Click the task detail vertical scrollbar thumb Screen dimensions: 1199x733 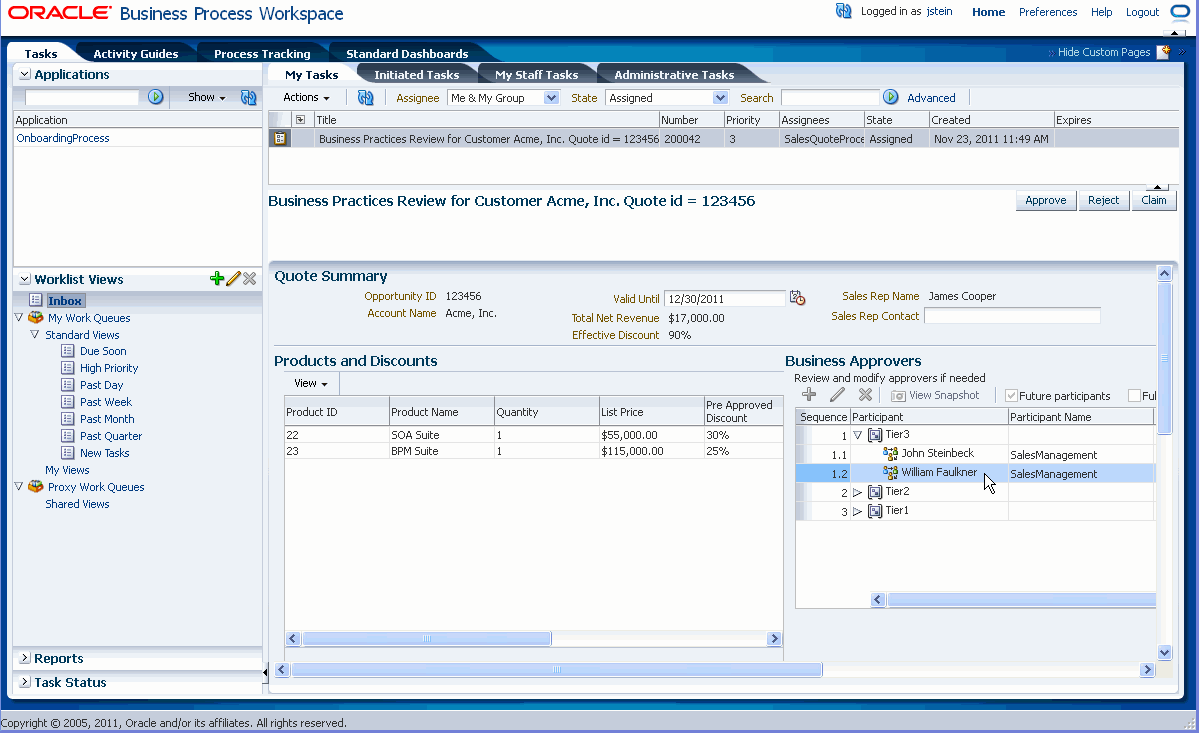pyautogui.click(x=1164, y=358)
